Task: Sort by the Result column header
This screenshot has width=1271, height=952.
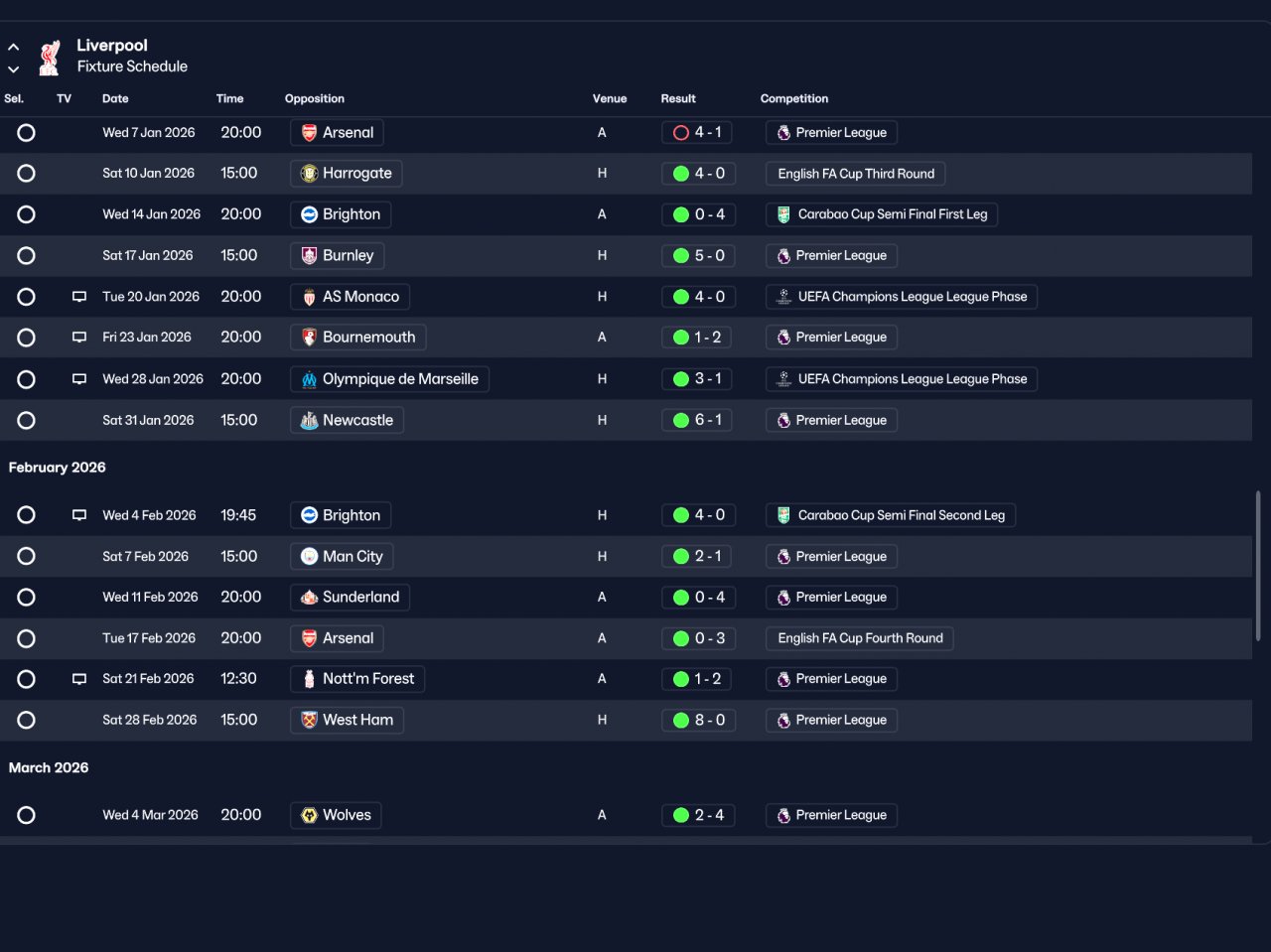Action: (x=678, y=98)
